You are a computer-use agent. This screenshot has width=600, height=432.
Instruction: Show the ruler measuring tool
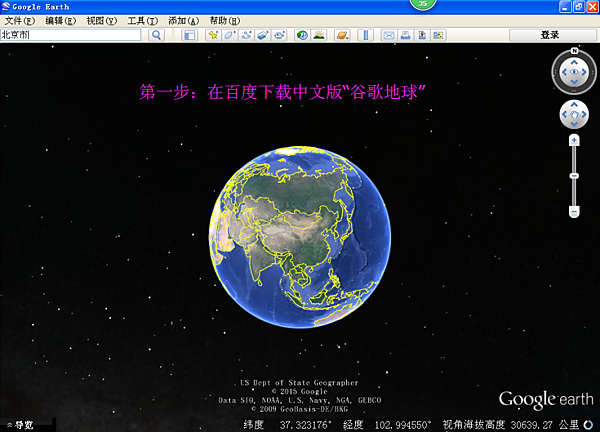[365, 35]
